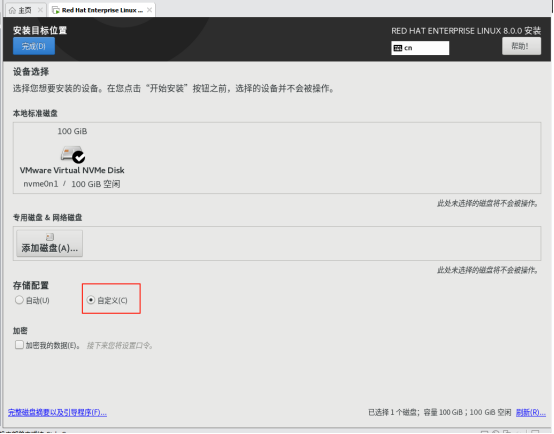Click the 添加磁盘(A)... add disk button
554x434 pixels.
(x=49, y=243)
